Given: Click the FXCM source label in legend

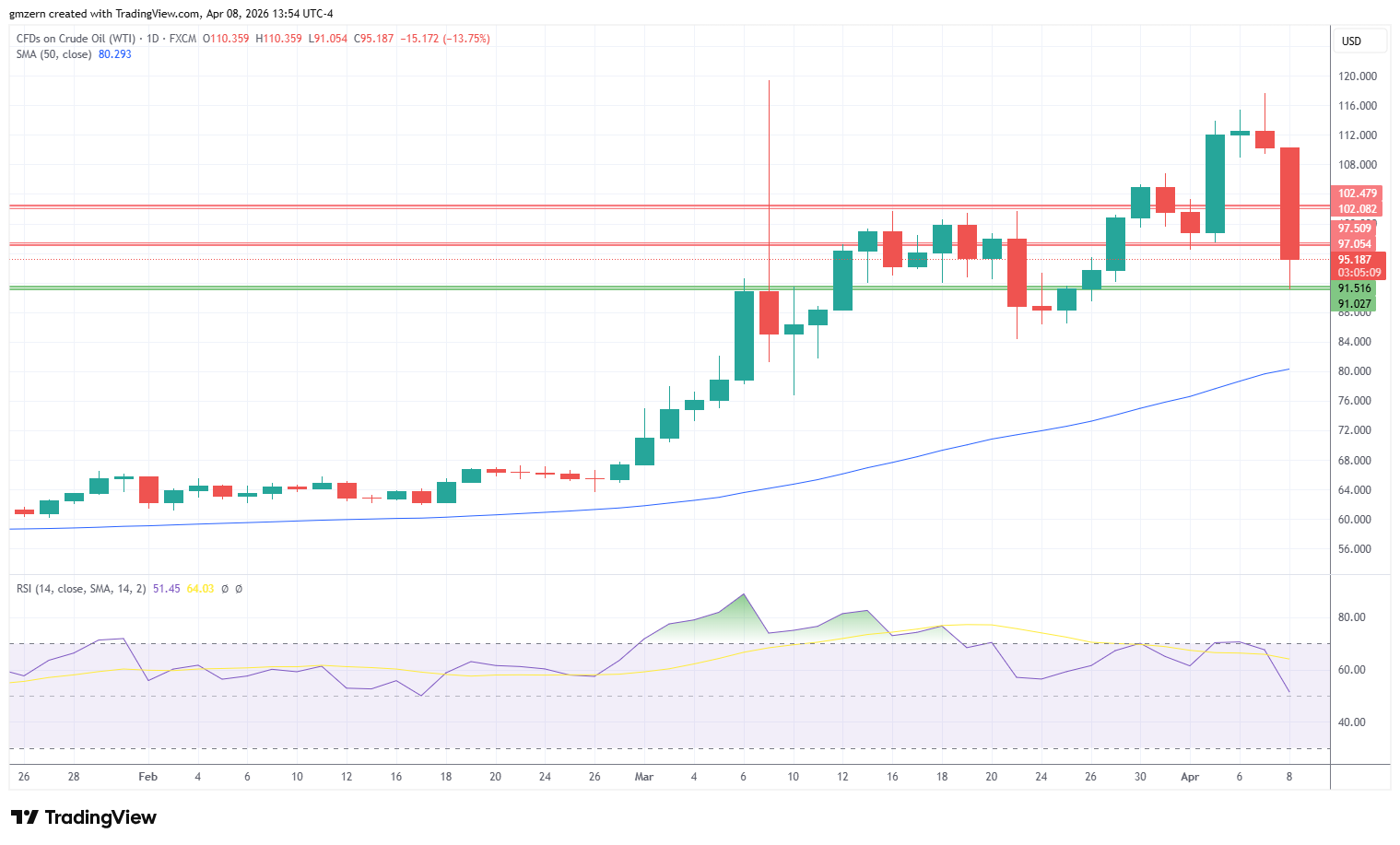Looking at the screenshot, I should (182, 39).
